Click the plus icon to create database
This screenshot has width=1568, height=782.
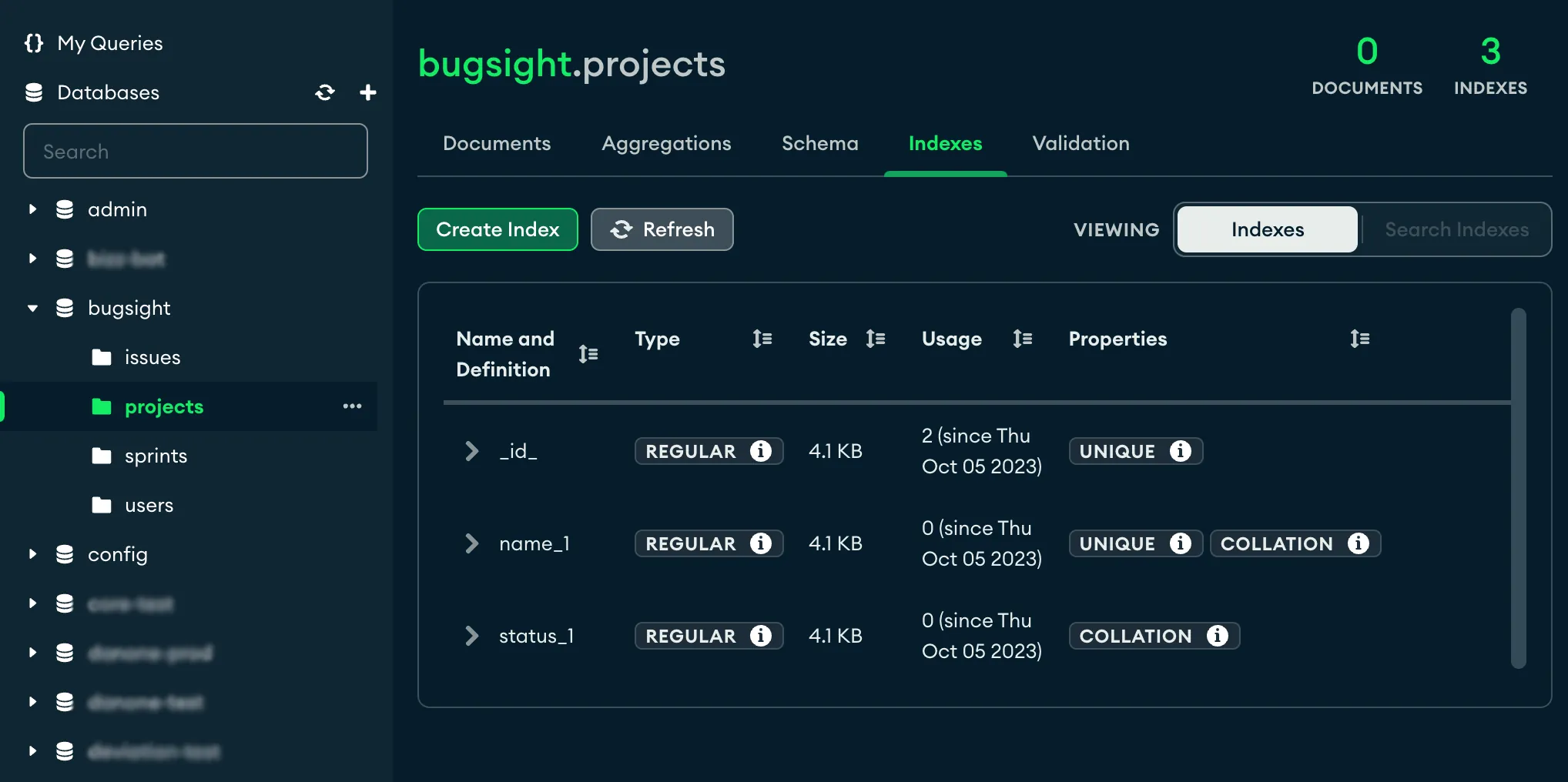(x=368, y=92)
